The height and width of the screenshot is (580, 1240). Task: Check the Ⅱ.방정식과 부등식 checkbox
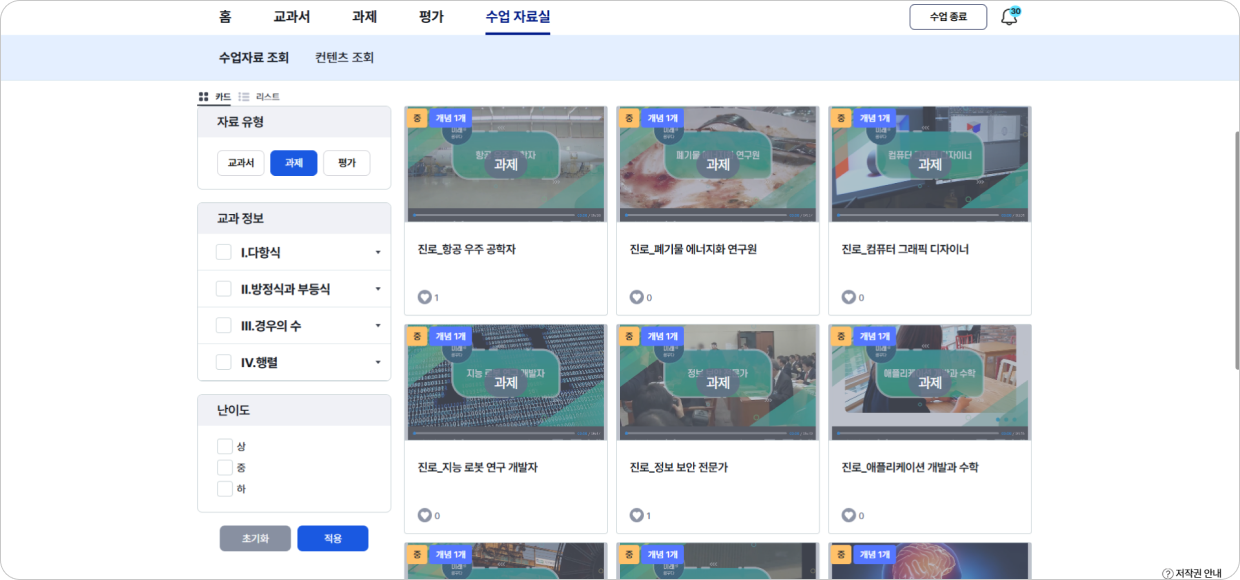(x=224, y=289)
